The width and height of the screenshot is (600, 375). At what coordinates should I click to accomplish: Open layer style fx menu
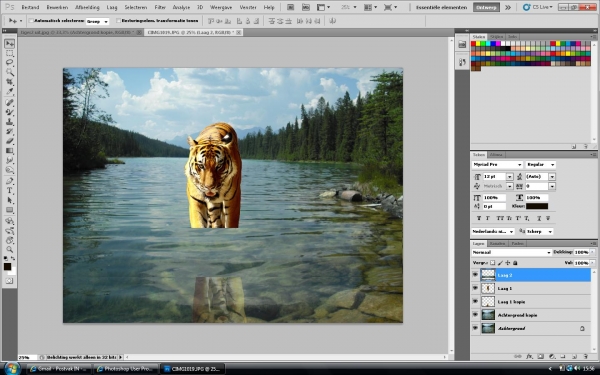coord(529,356)
